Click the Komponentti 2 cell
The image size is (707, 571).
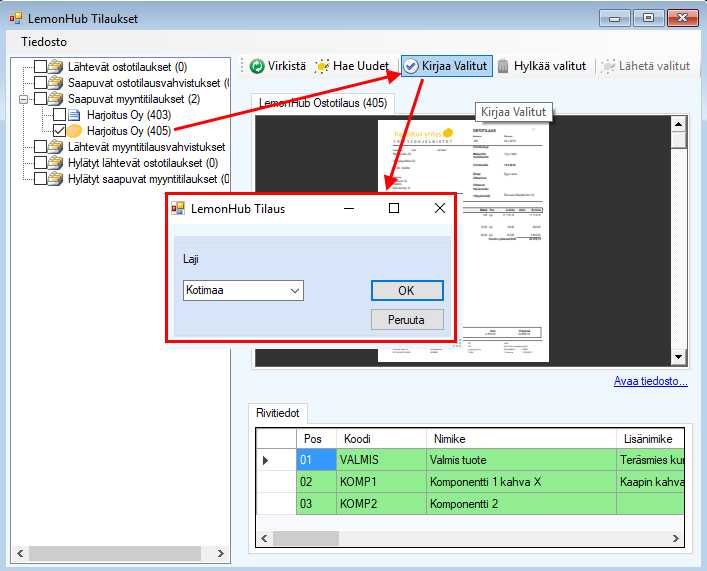(x=521, y=504)
